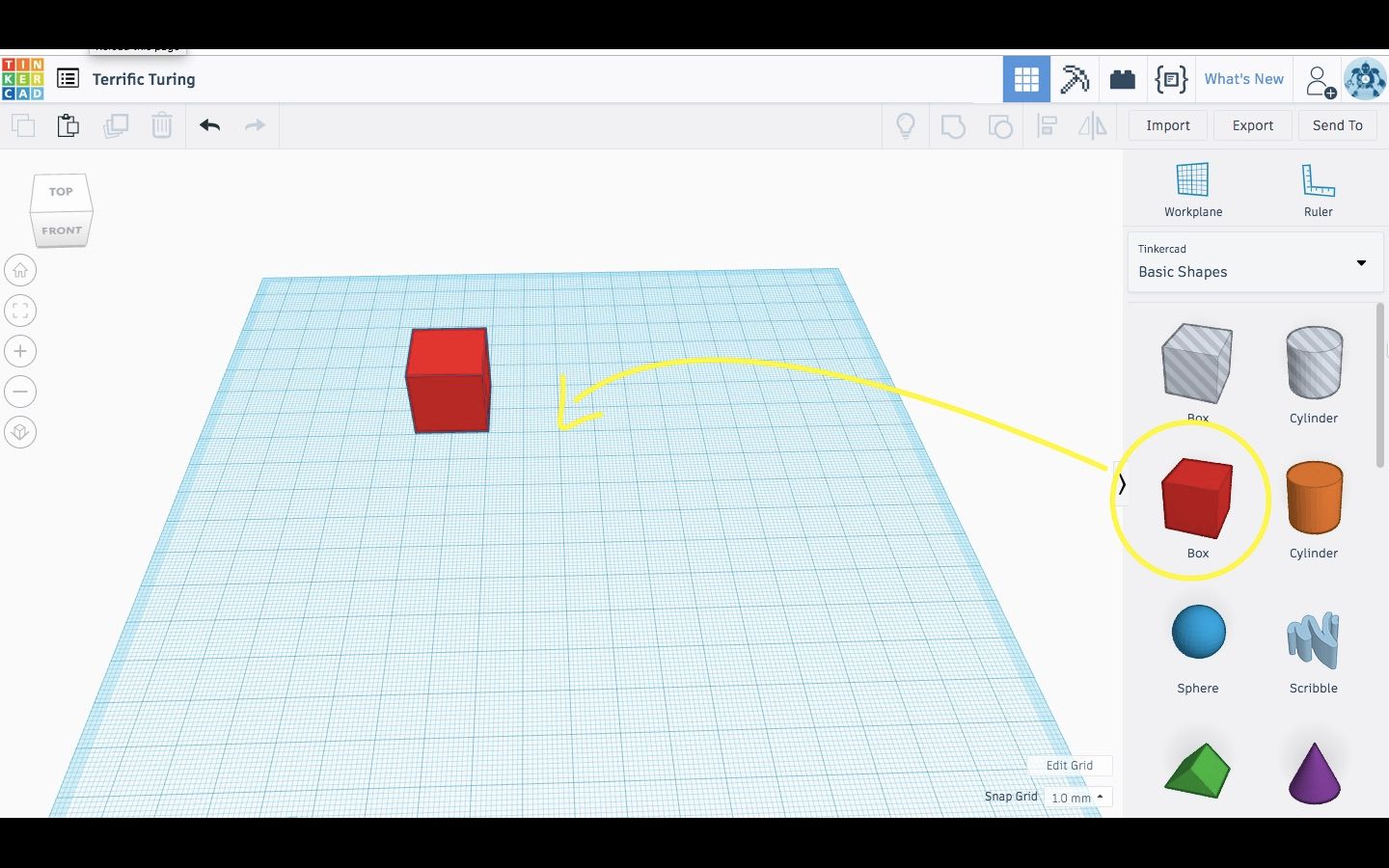
Task: Open What's New
Action: click(x=1243, y=79)
